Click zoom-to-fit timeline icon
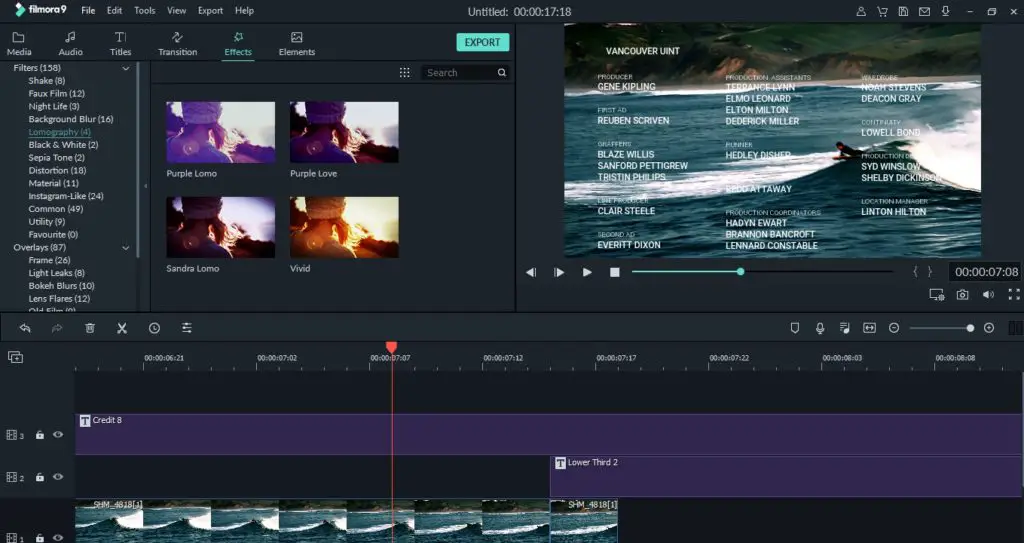The width and height of the screenshot is (1024, 543). pos(869,328)
